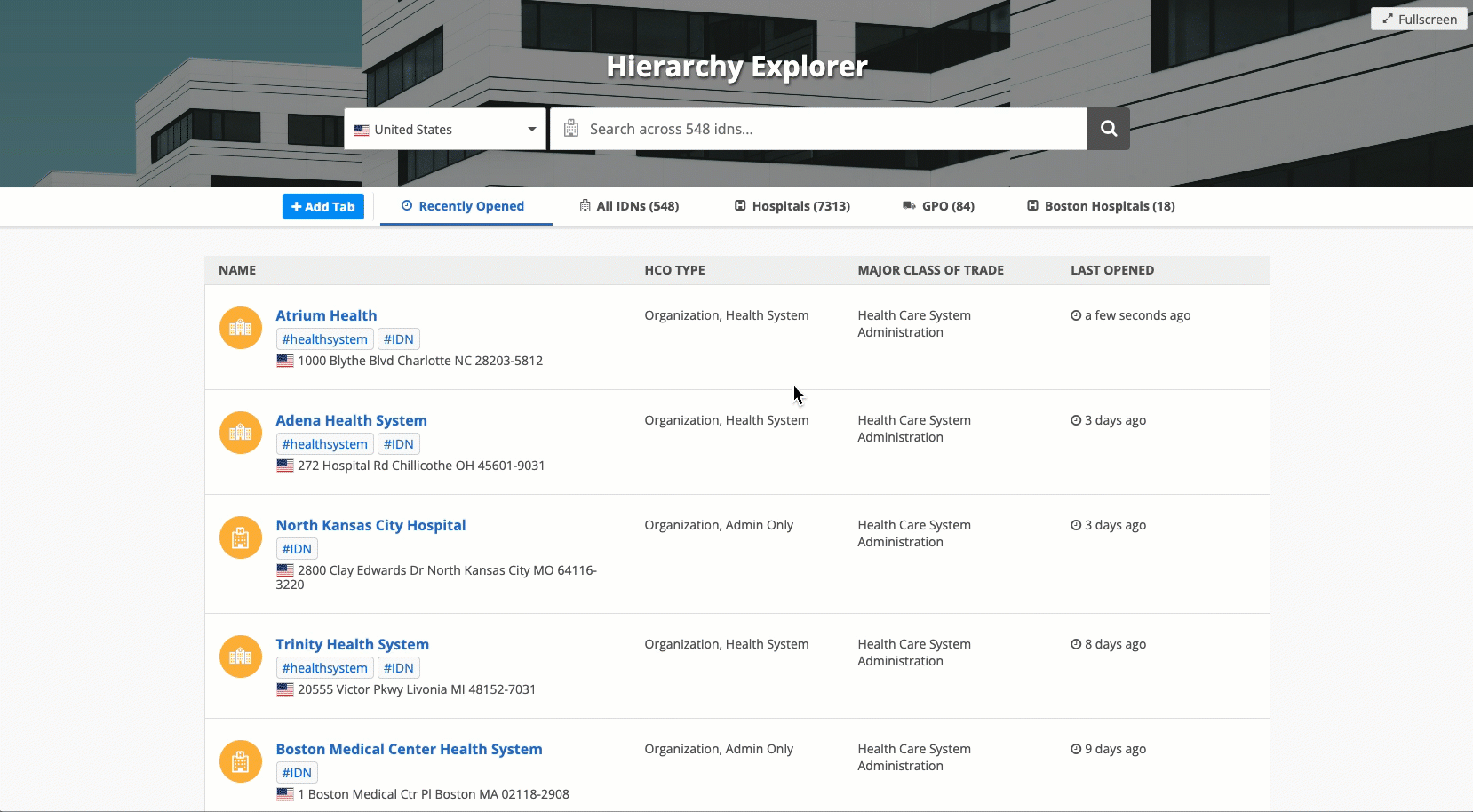
Task: Select the GPO (84) tab
Action: (938, 206)
